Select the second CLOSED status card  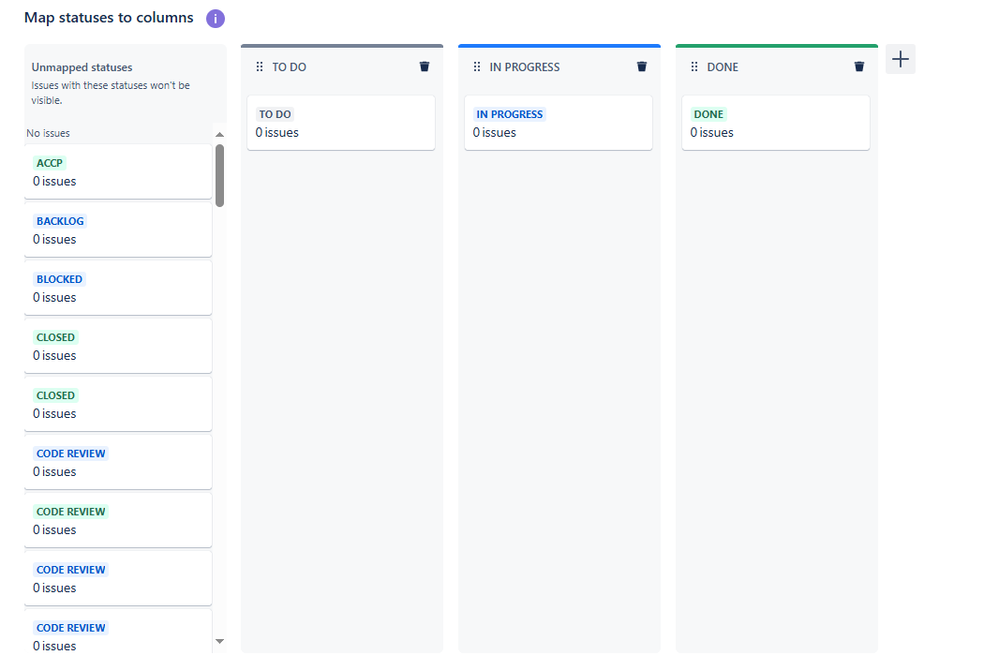(117, 403)
